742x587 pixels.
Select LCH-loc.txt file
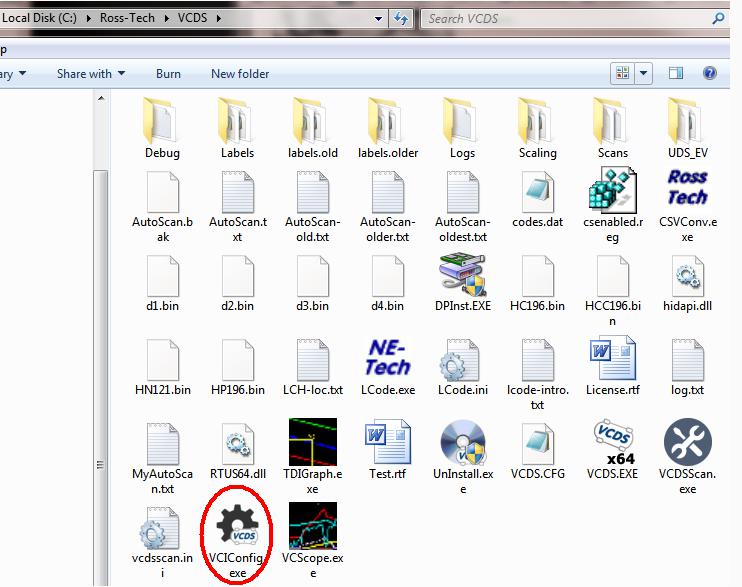tap(313, 367)
